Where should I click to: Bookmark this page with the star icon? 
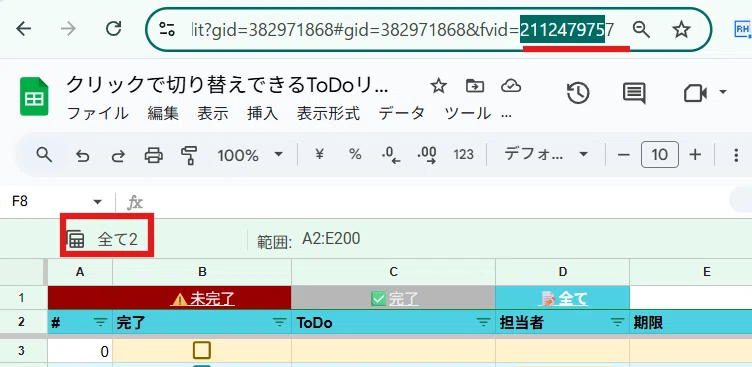[681, 30]
